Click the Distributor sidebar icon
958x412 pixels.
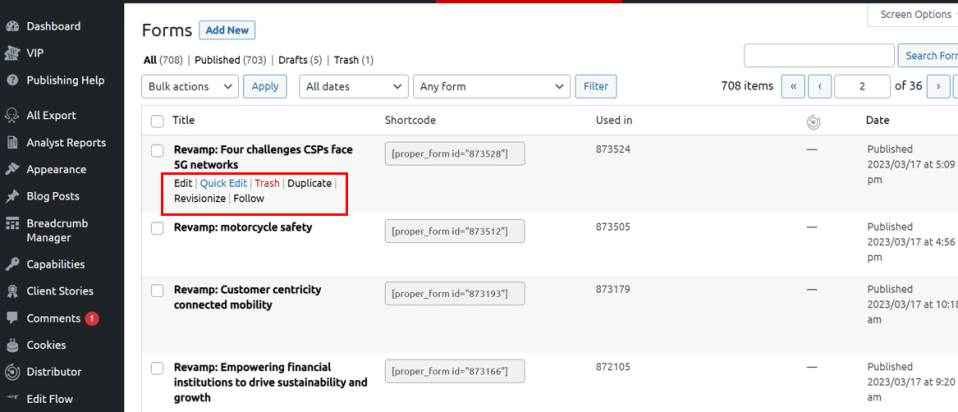(12, 372)
